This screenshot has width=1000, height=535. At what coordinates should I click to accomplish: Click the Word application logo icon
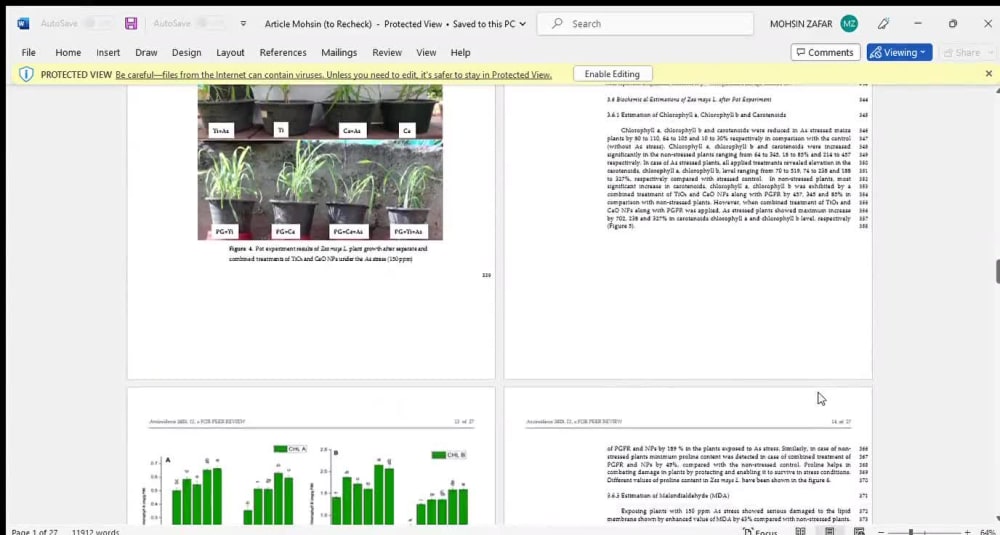(x=23, y=24)
